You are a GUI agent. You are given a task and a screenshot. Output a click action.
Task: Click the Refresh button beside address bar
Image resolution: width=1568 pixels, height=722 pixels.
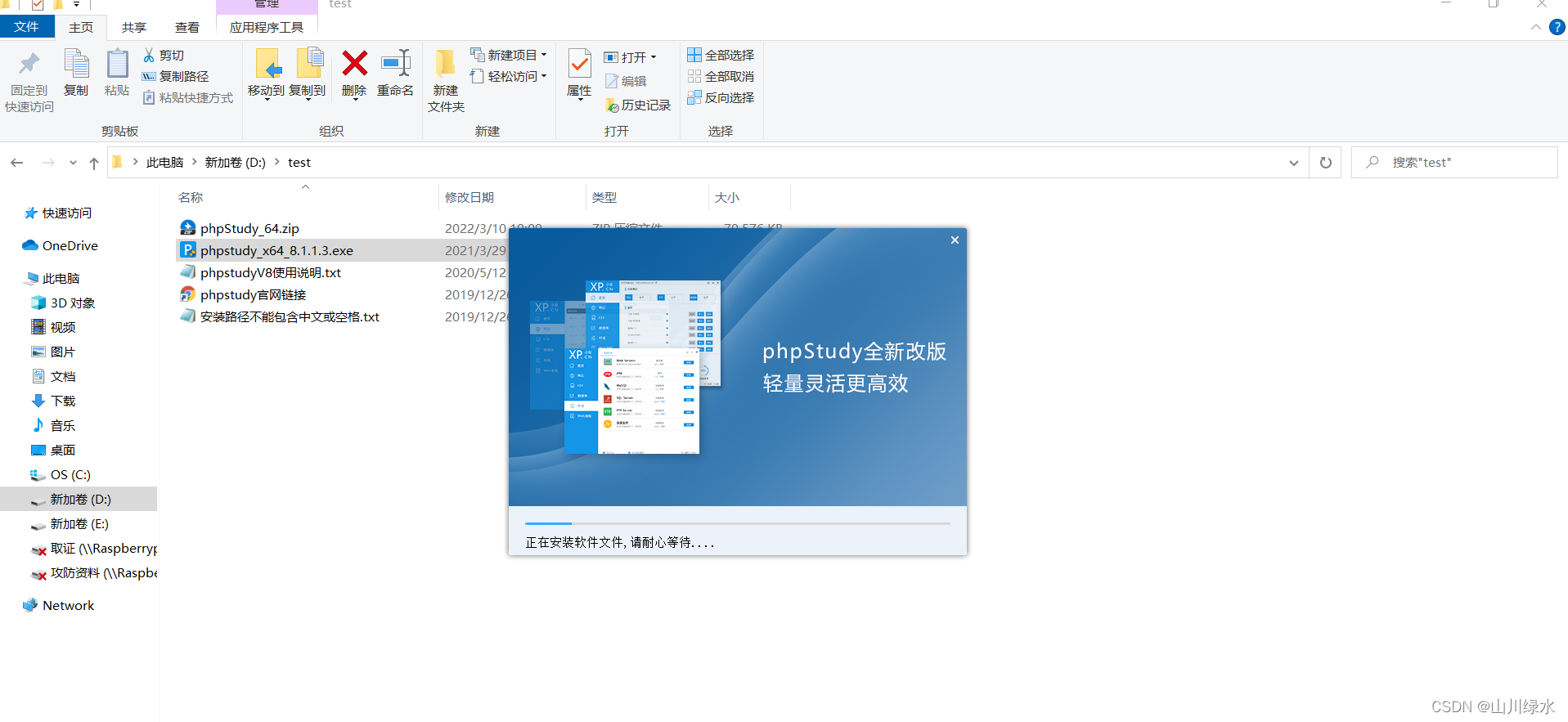(x=1326, y=163)
